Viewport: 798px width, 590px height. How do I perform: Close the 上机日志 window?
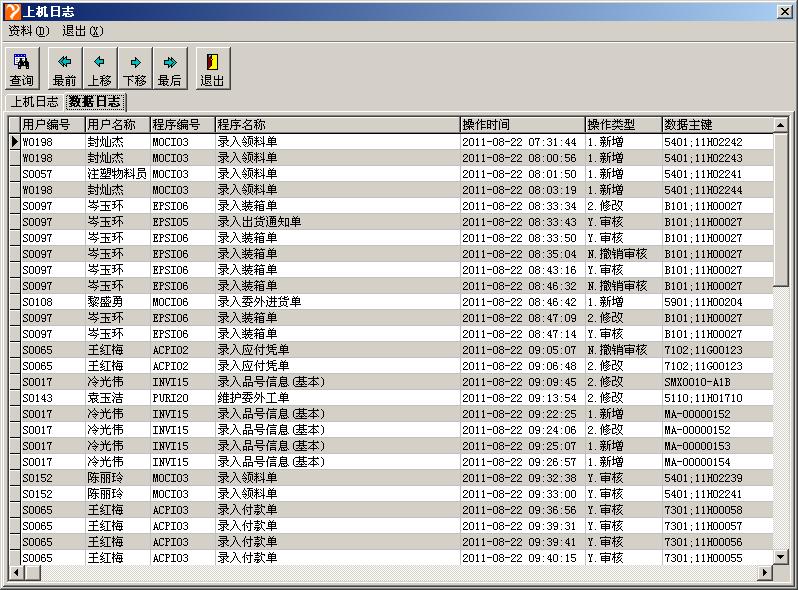coord(785,11)
